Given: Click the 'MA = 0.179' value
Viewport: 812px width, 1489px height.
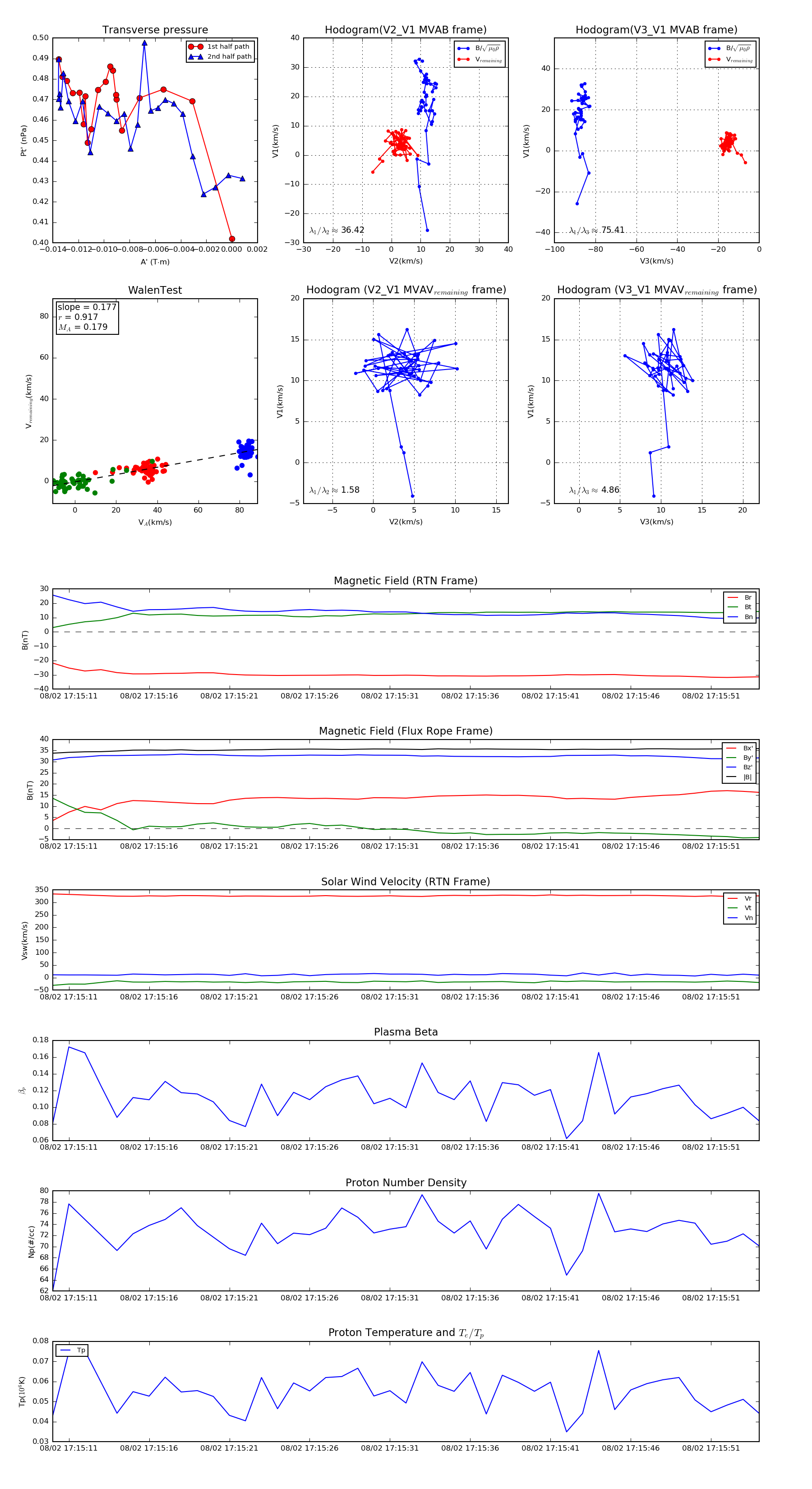Looking at the screenshot, I should click(x=83, y=327).
